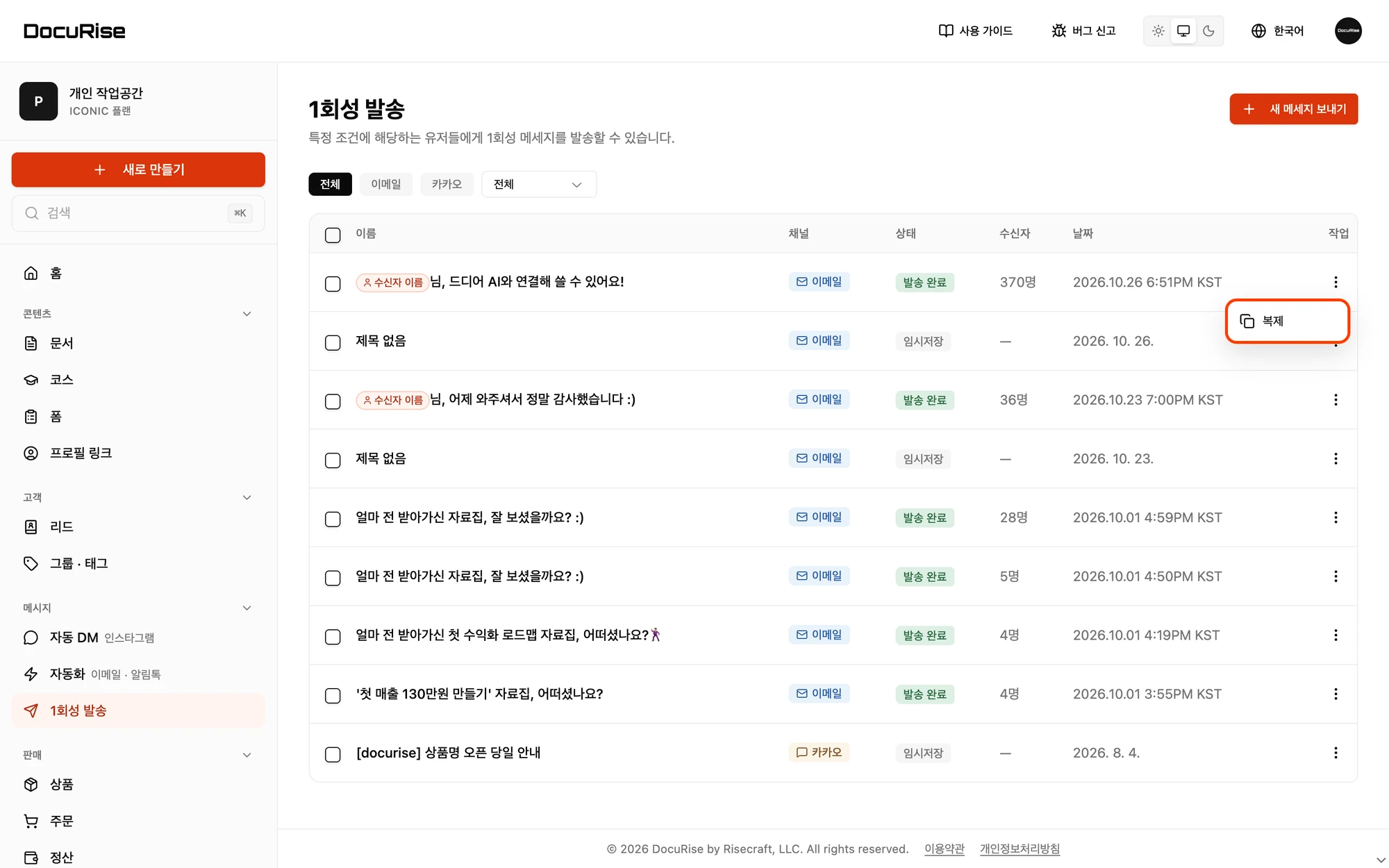Open 프로필 링크 from sidebar
Screen dimensions: 1389x868
tap(138, 453)
